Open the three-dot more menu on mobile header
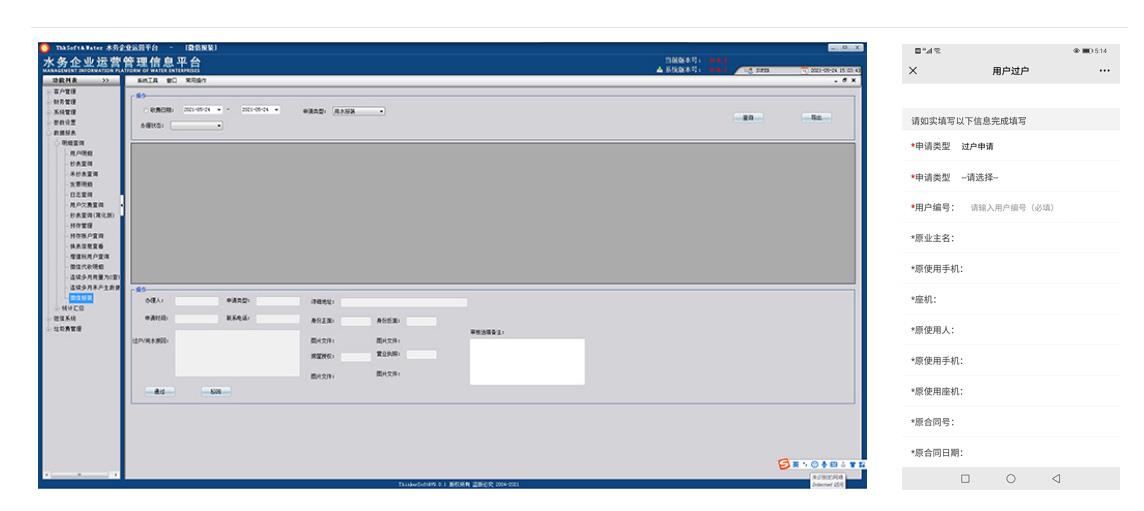Screen dimensions: 1144x511 1104,71
